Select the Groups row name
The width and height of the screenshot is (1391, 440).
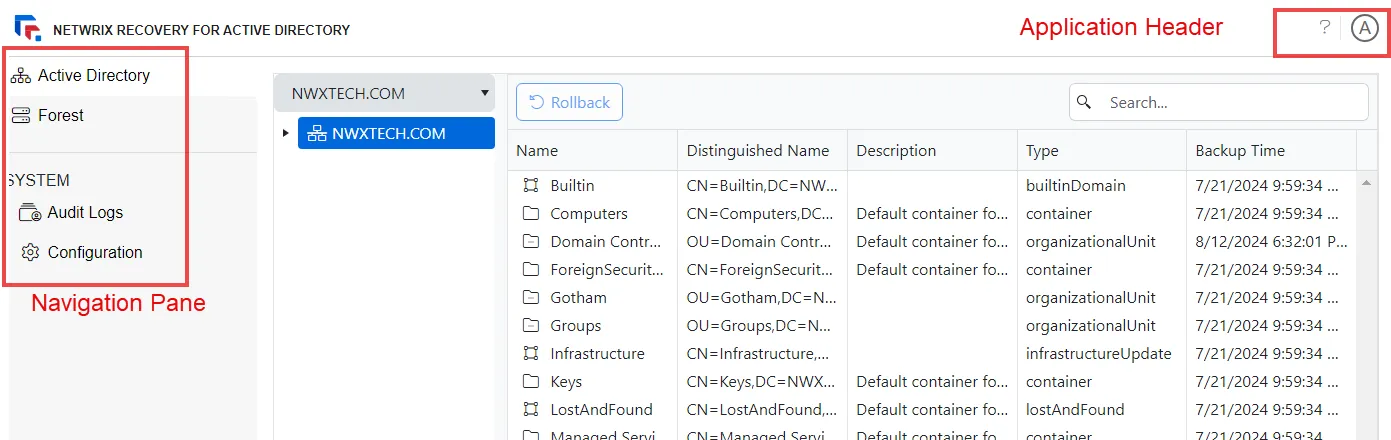(x=576, y=325)
